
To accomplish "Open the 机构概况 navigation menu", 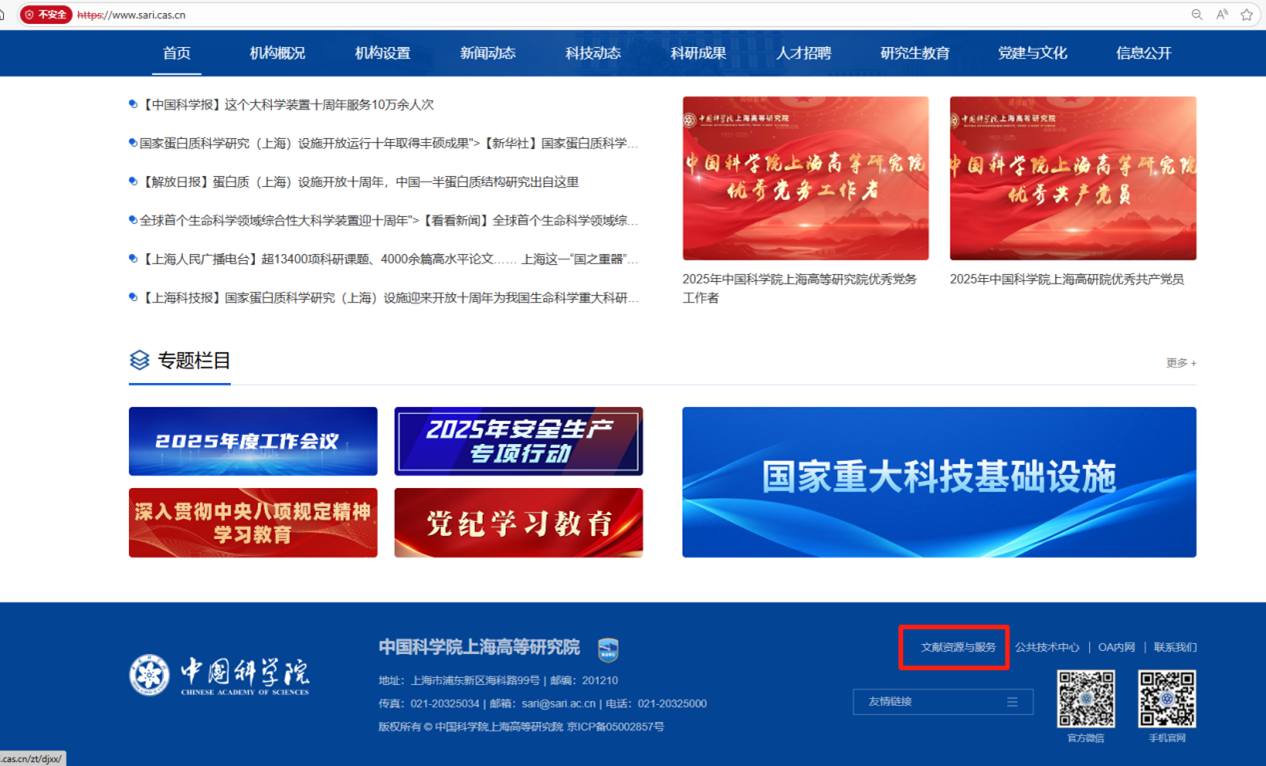I will pos(277,54).
